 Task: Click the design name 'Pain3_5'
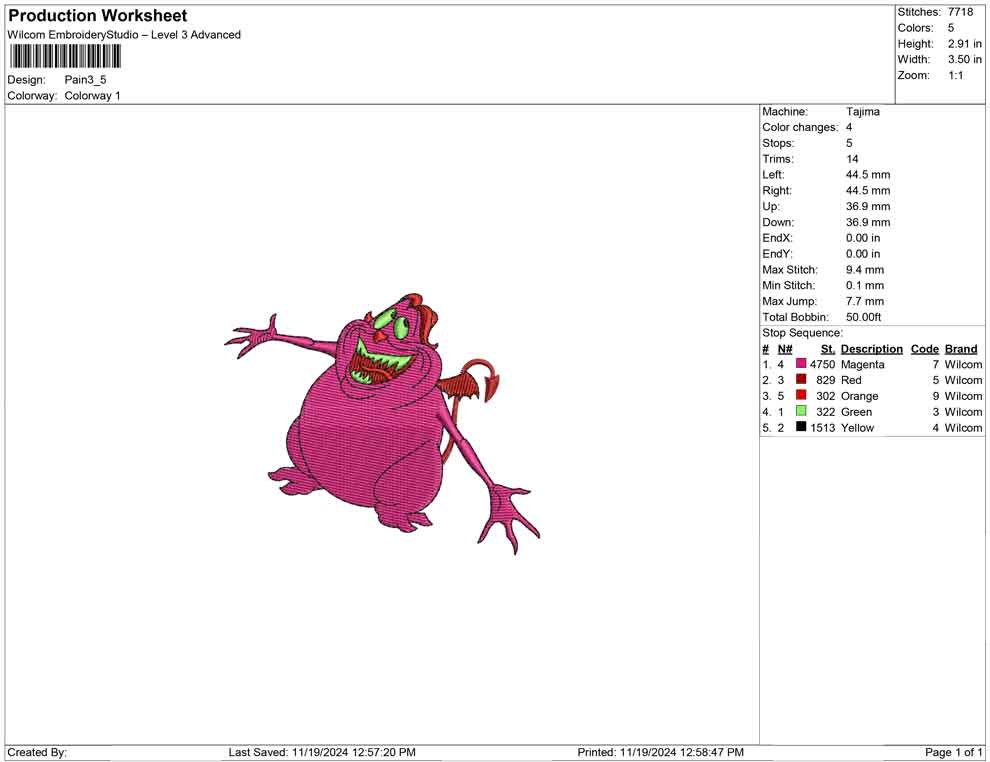[x=85, y=80]
